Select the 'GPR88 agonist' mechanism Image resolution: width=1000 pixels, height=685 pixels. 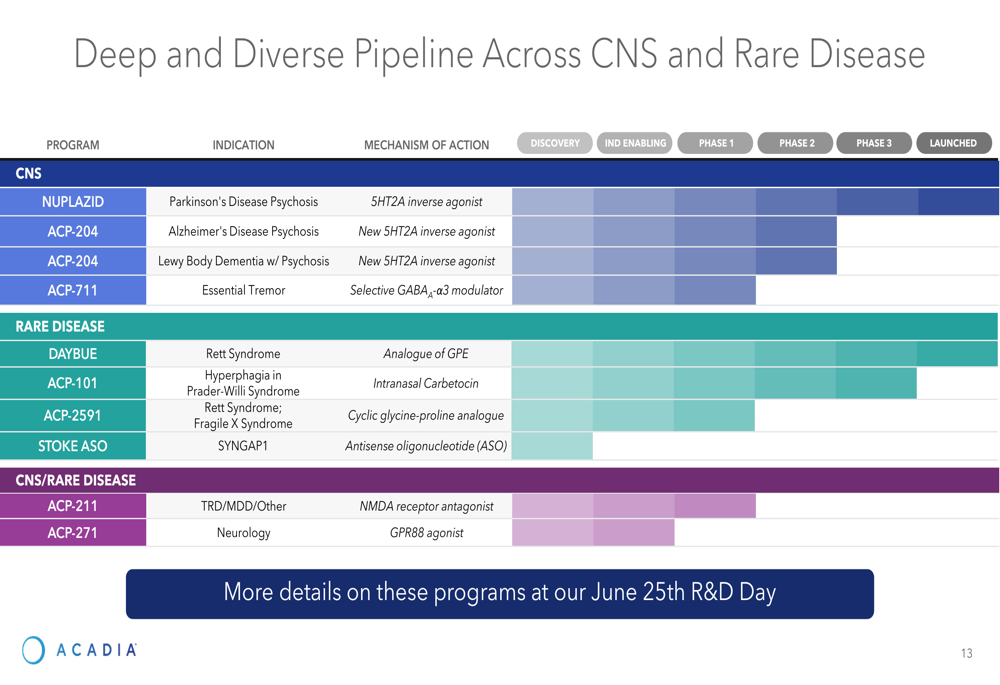point(427,533)
